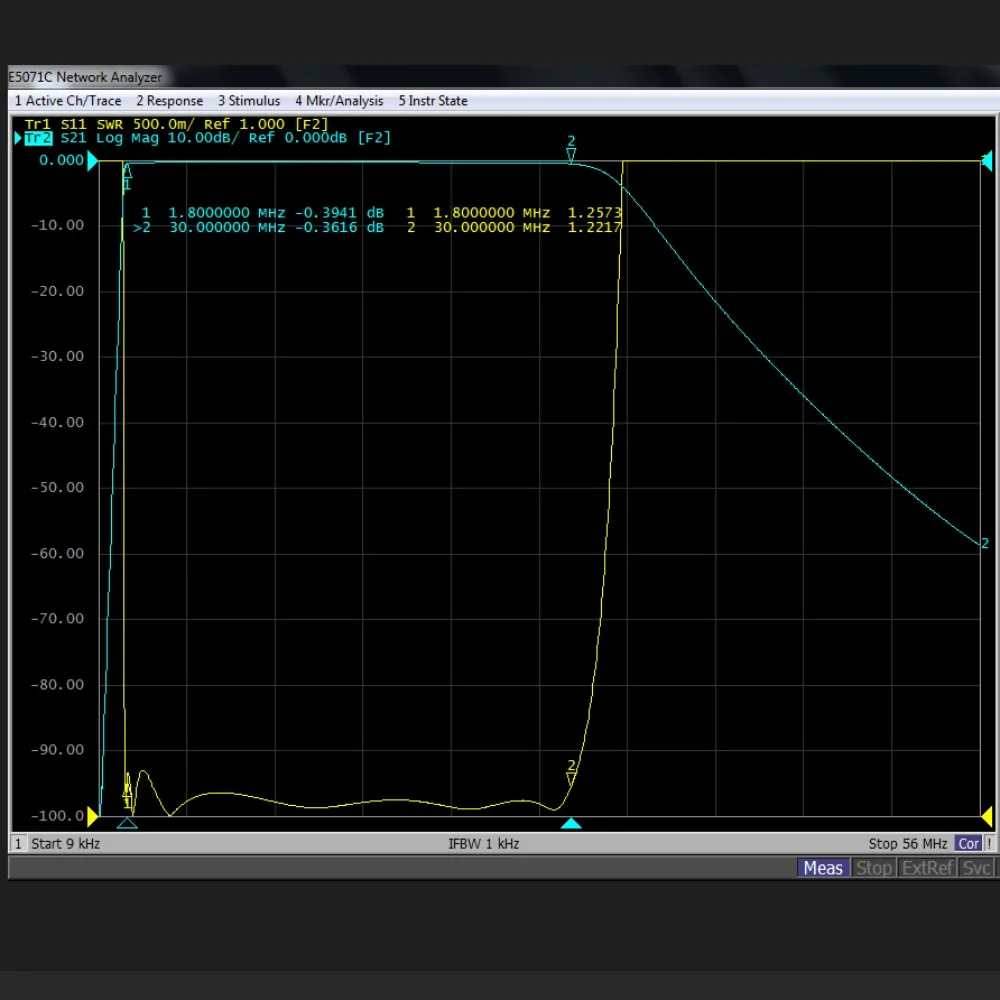Click cyan marker 2 readout 30.000000 MHz -0.3616 dB

(x=258, y=228)
